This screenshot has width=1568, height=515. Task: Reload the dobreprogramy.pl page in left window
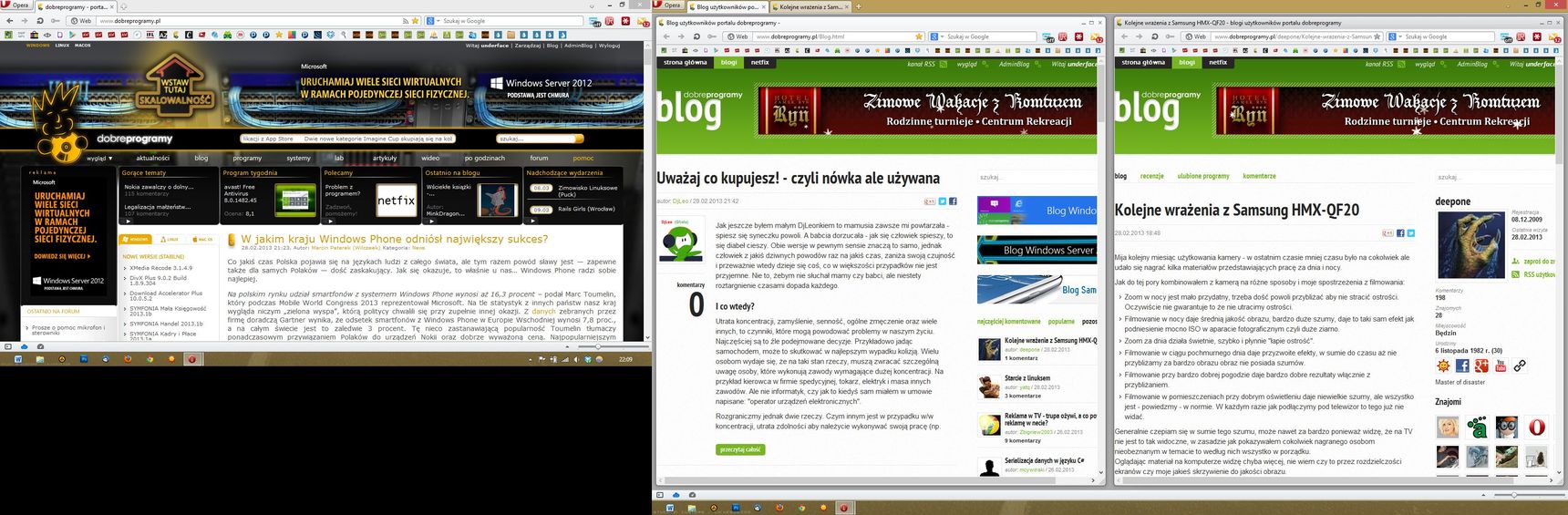click(x=39, y=20)
